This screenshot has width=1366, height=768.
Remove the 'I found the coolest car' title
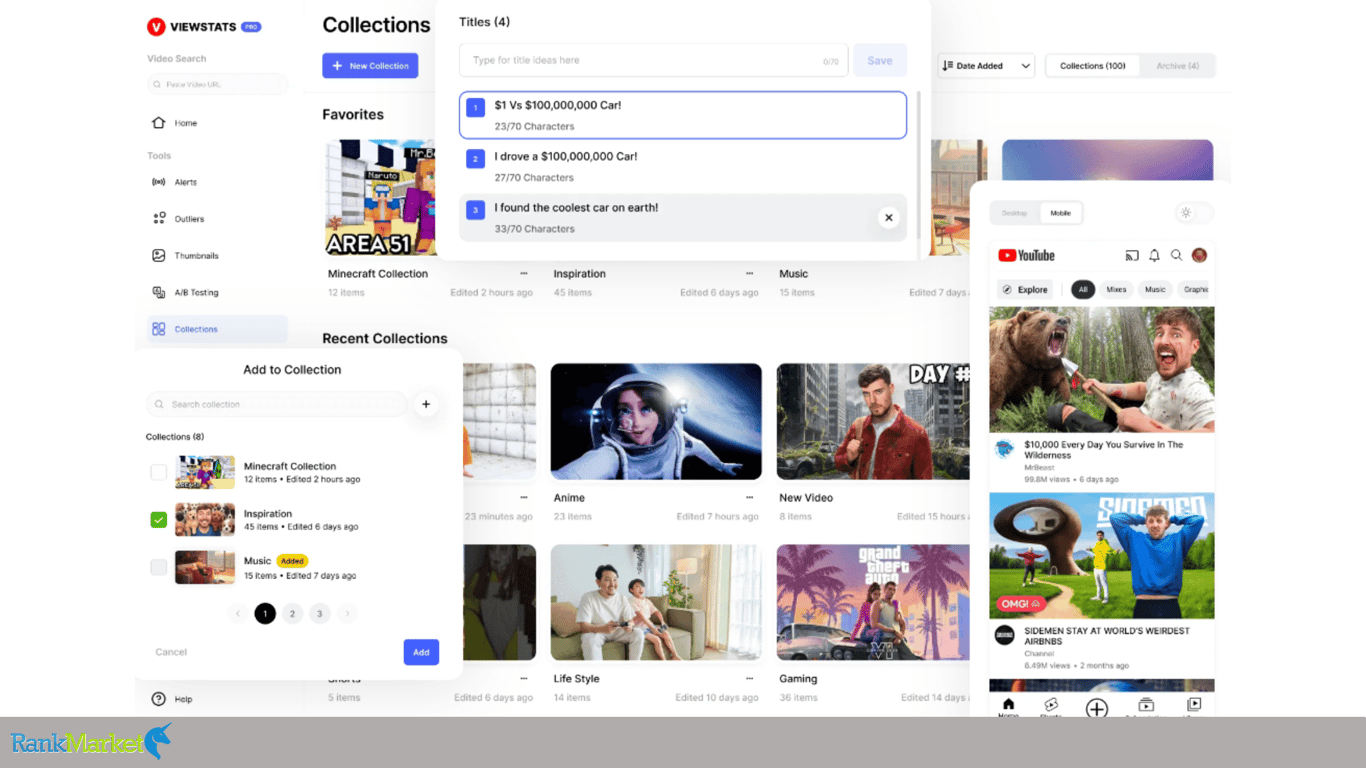tap(888, 218)
